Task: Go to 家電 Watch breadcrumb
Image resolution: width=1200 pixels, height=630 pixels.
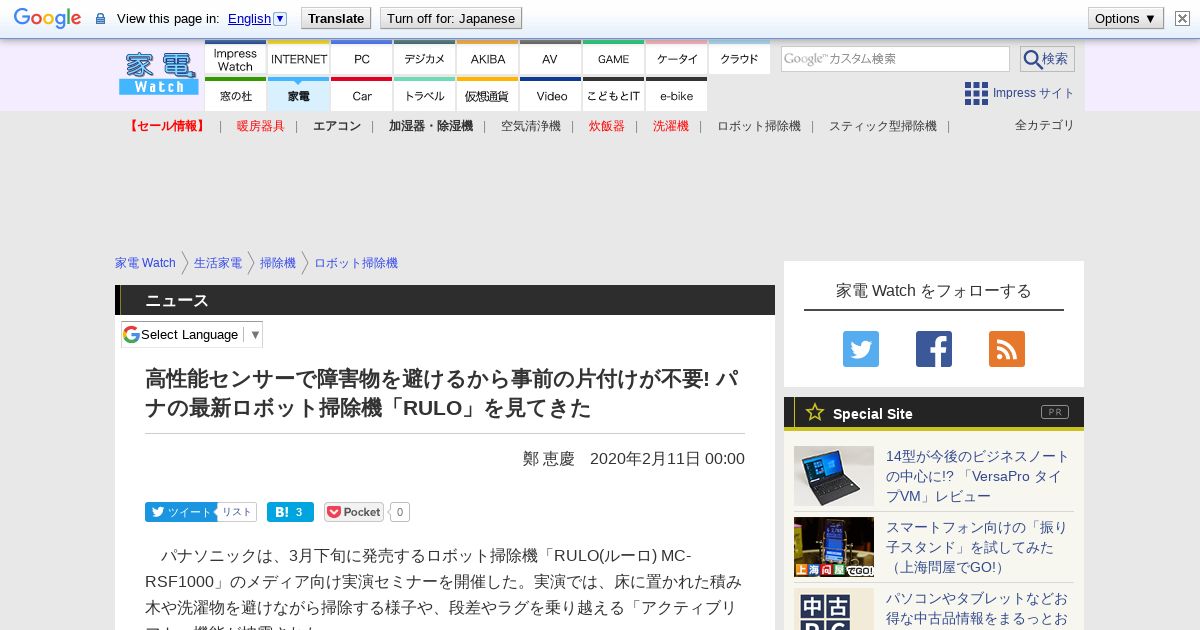Action: 145,263
